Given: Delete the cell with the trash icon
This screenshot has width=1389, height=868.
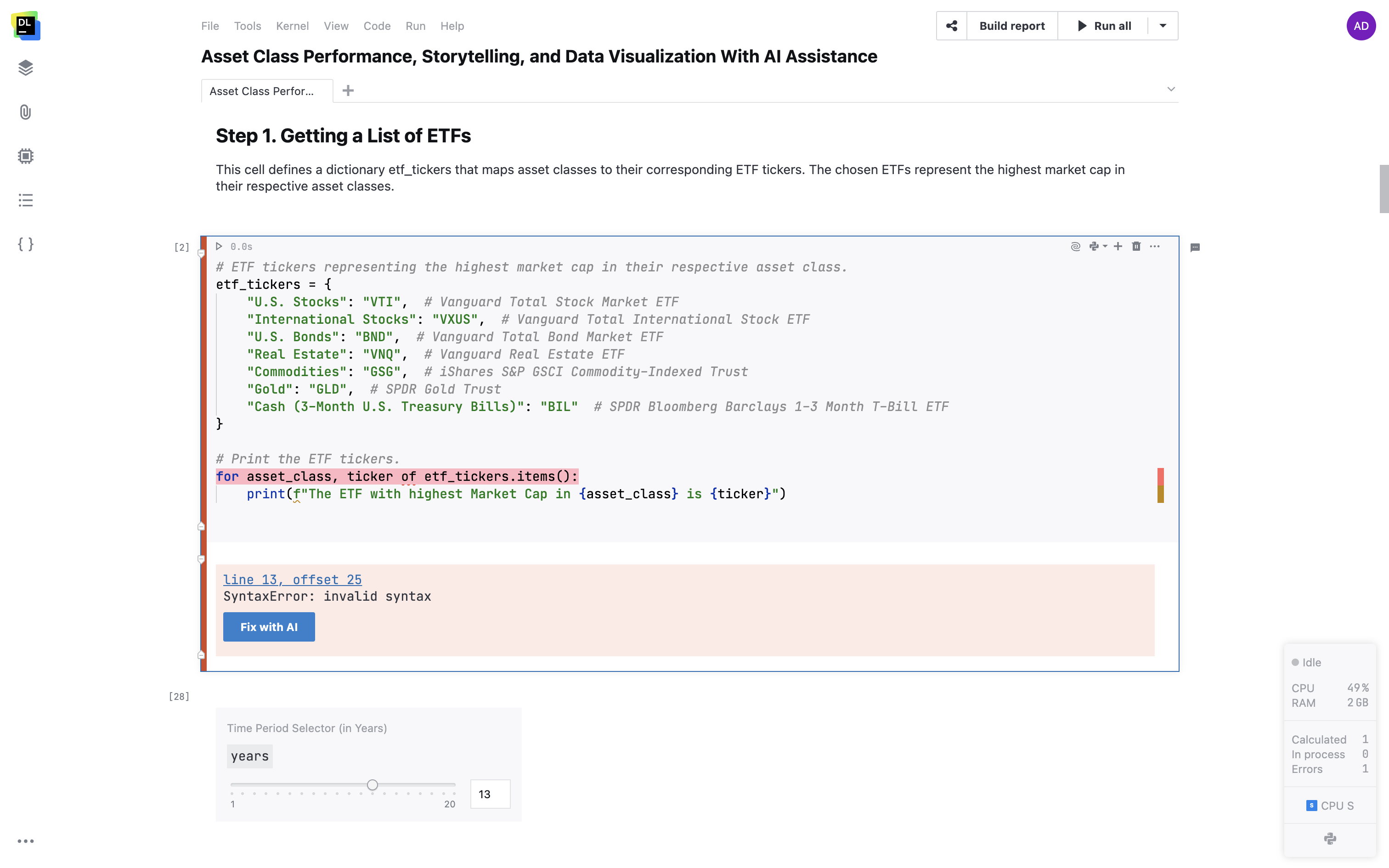Looking at the screenshot, I should [x=1136, y=246].
